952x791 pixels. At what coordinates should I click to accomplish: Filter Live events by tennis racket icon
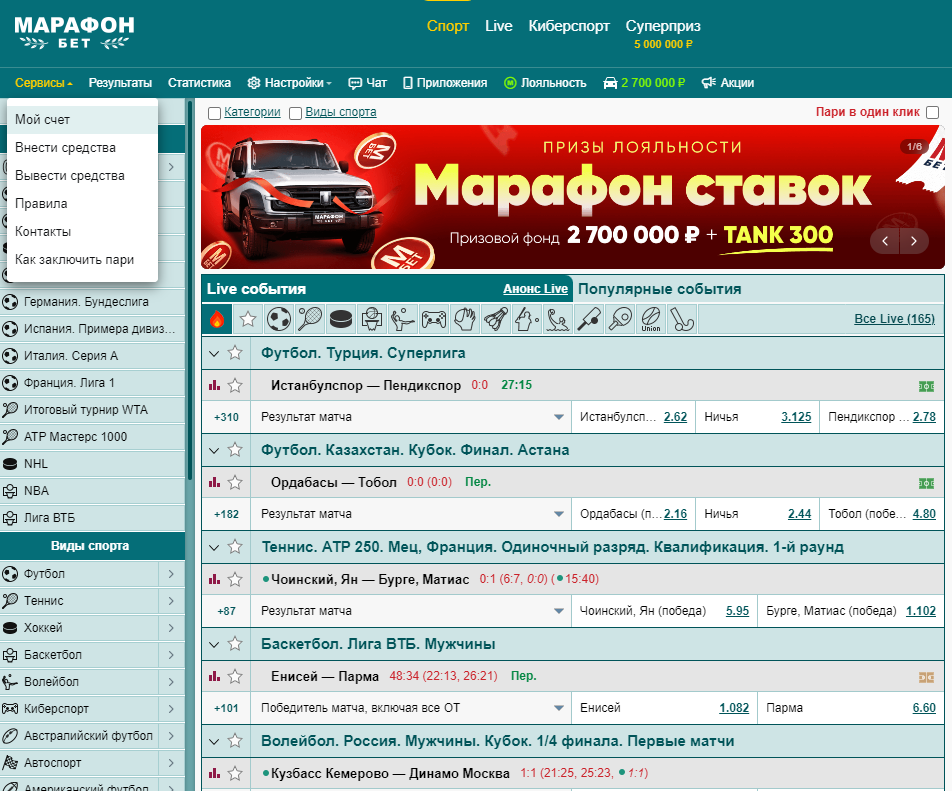pyautogui.click(x=310, y=319)
